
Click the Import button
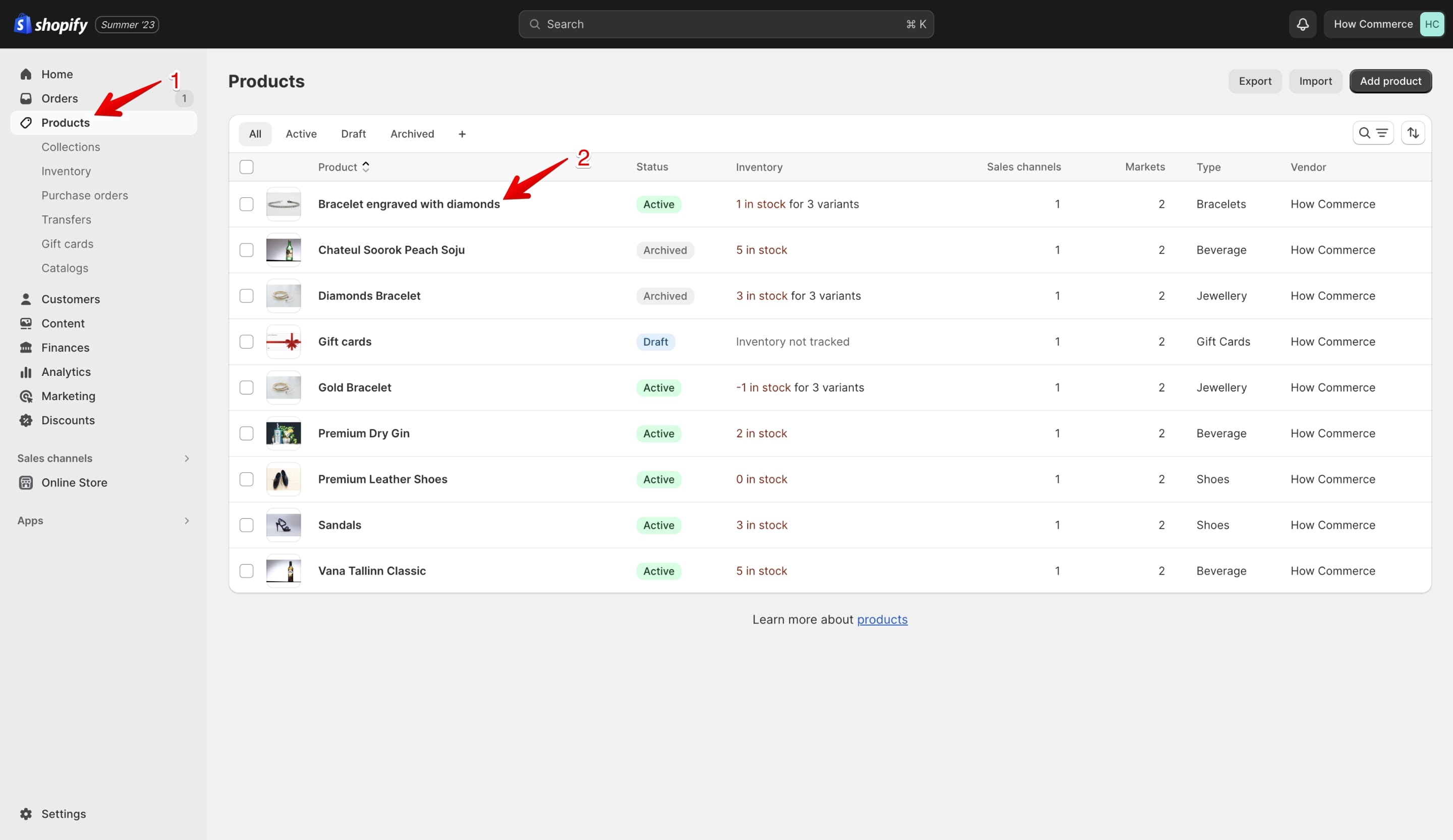coord(1315,81)
